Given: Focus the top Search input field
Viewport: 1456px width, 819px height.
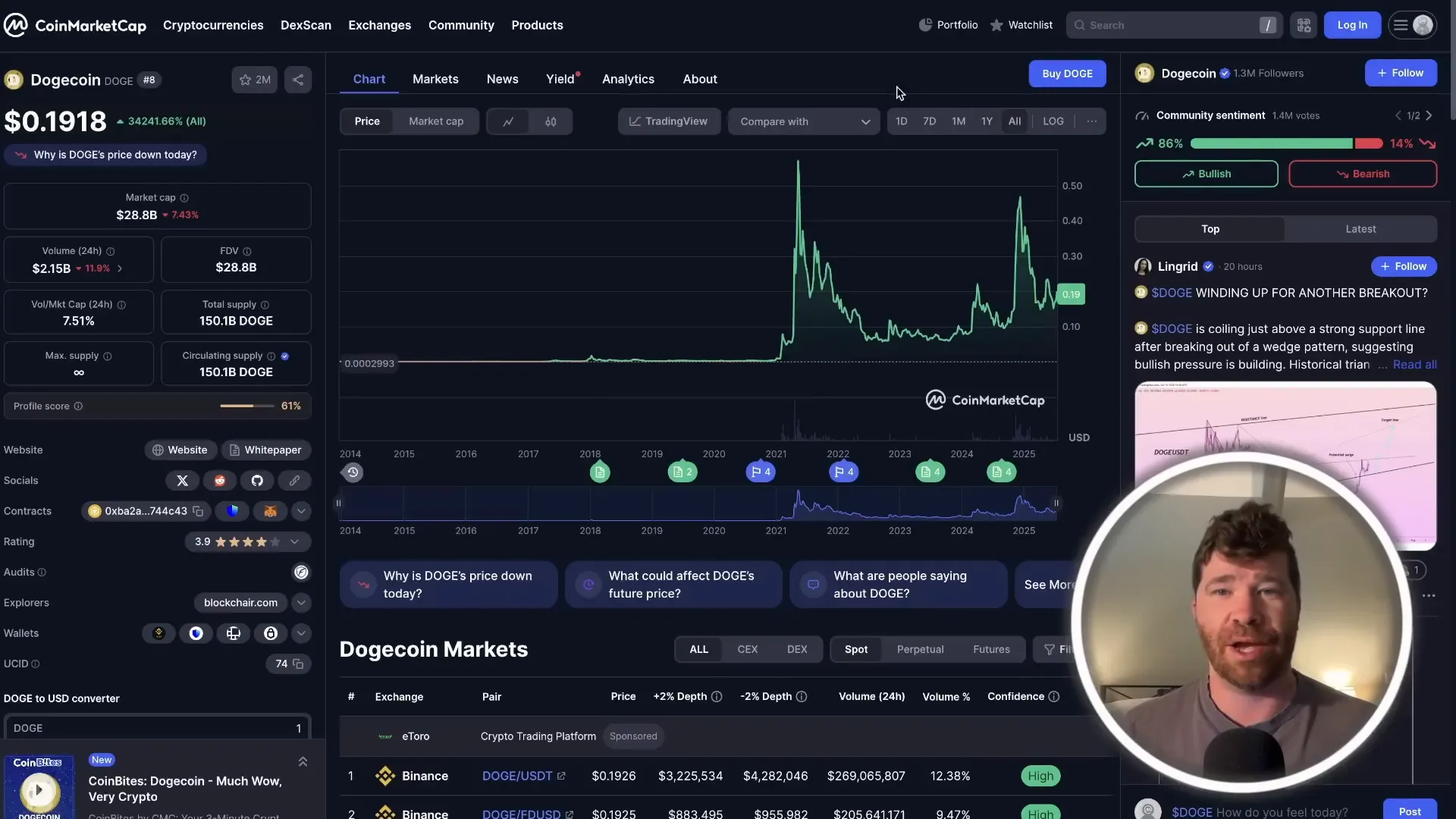Looking at the screenshot, I should coord(1174,25).
